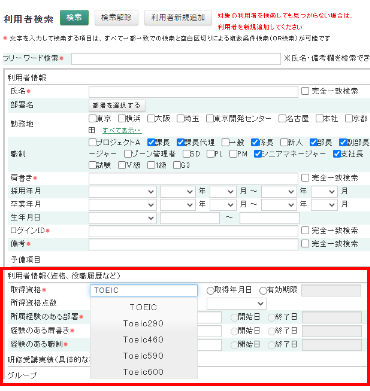Click the 利用者新規追加 button
The image size is (370, 391).
[178, 18]
